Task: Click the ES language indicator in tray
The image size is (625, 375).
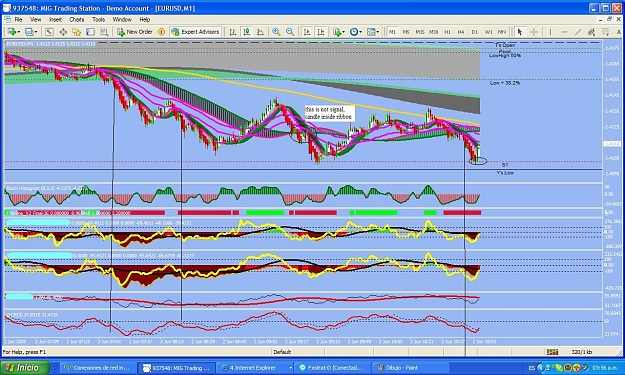Action: point(532,368)
